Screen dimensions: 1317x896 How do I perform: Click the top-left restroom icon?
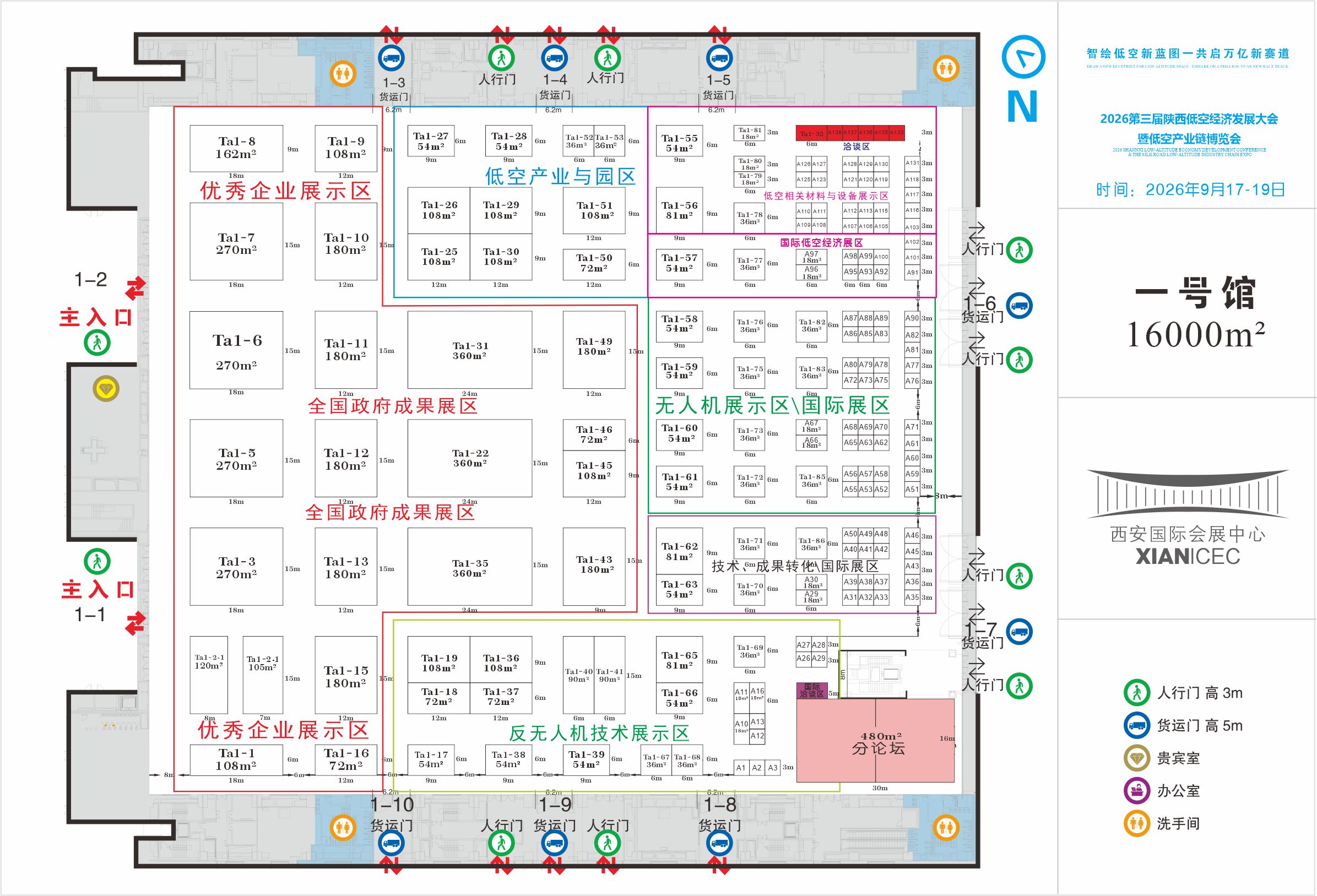[343, 74]
